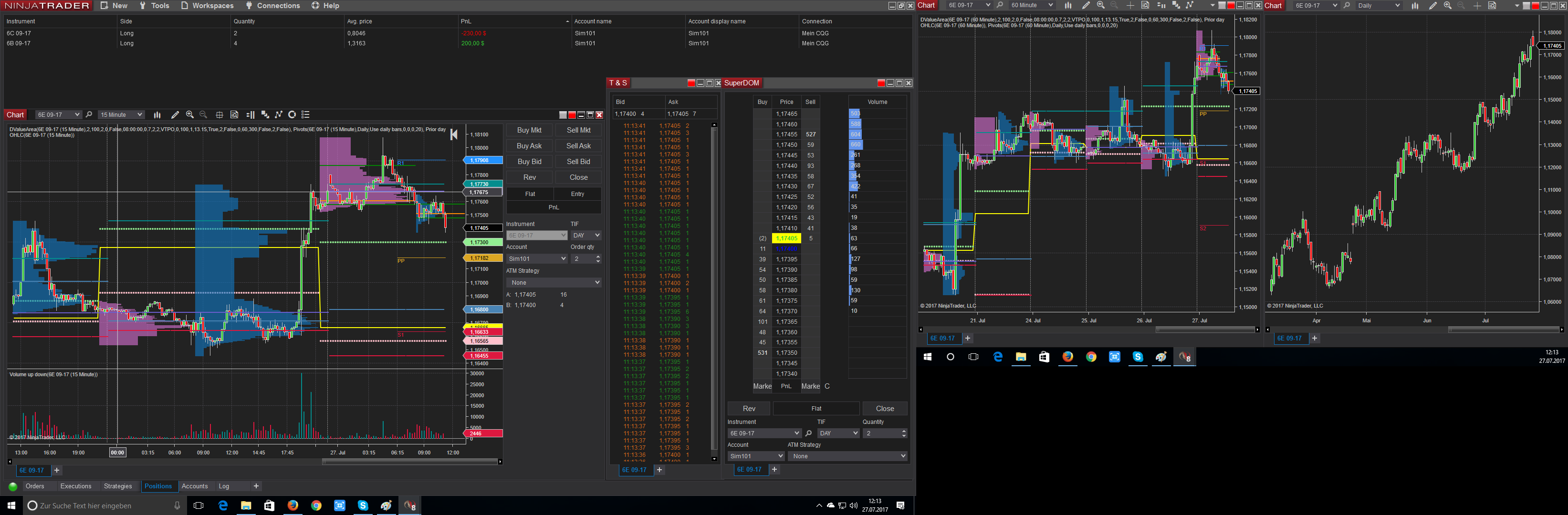
Task: Open Chart Trader Account dropdown Sim101
Action: (537, 259)
